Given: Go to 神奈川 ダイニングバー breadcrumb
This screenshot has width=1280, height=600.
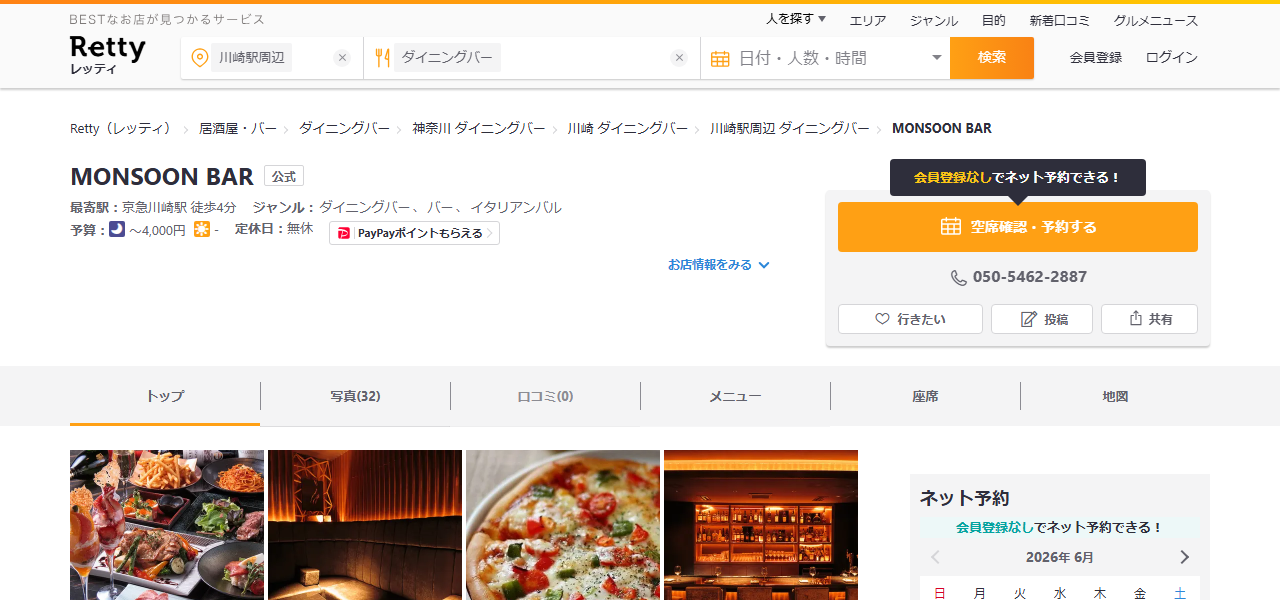Looking at the screenshot, I should click(479, 128).
